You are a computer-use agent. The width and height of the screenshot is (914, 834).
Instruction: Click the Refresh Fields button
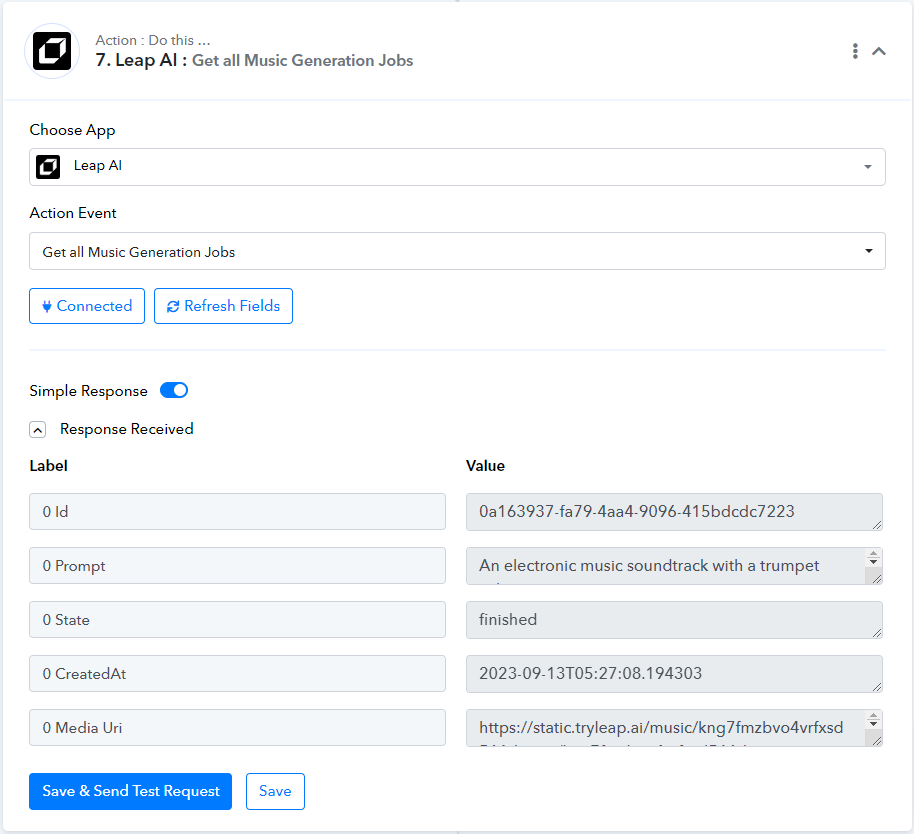(223, 306)
